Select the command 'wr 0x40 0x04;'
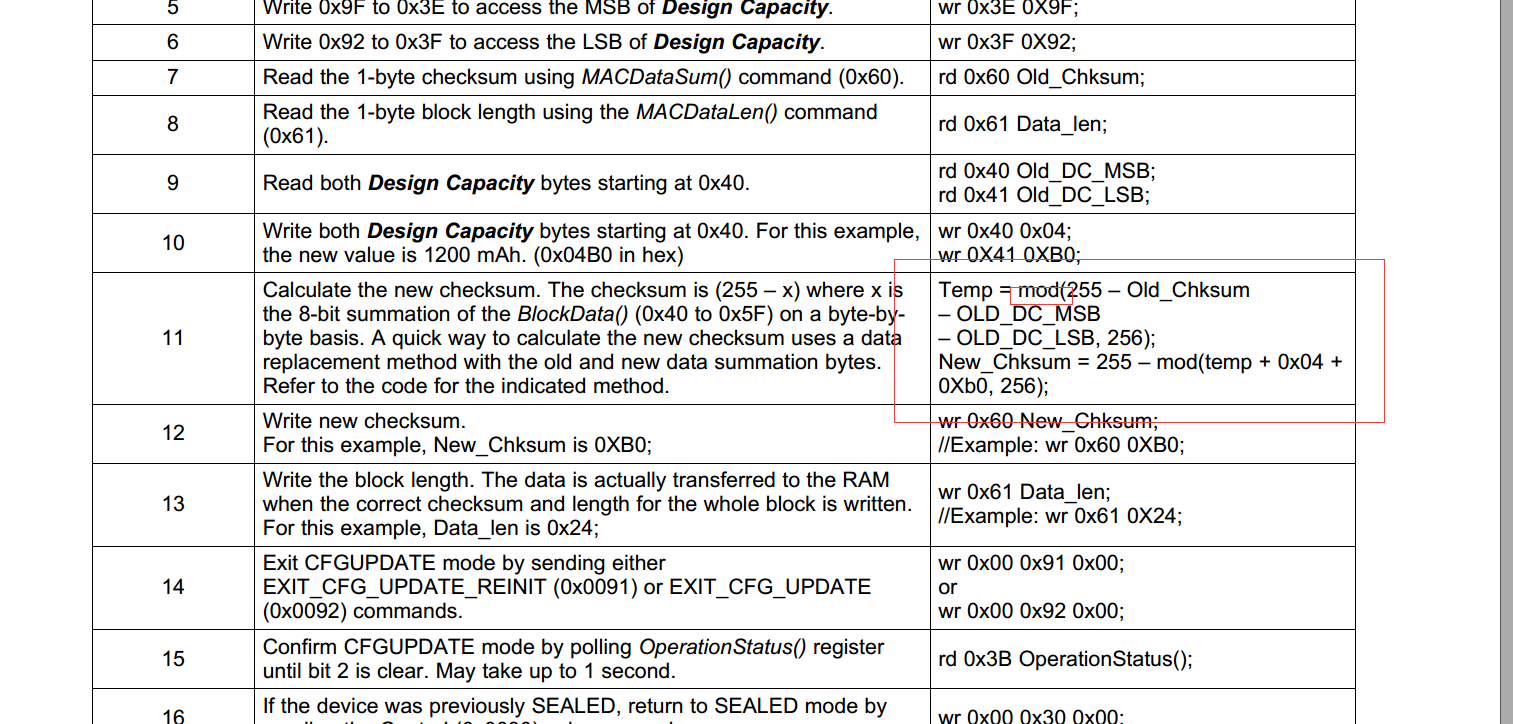Viewport: 1513px width, 724px height. pos(1006,231)
